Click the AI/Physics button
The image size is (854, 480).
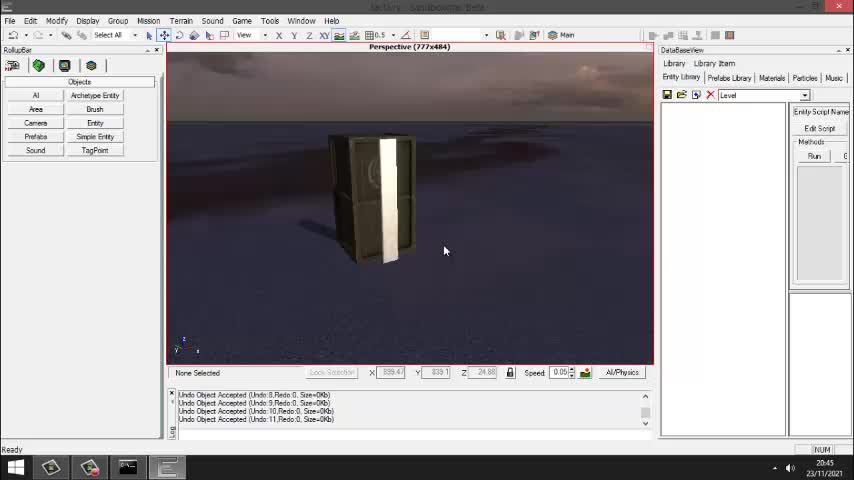tap(622, 373)
